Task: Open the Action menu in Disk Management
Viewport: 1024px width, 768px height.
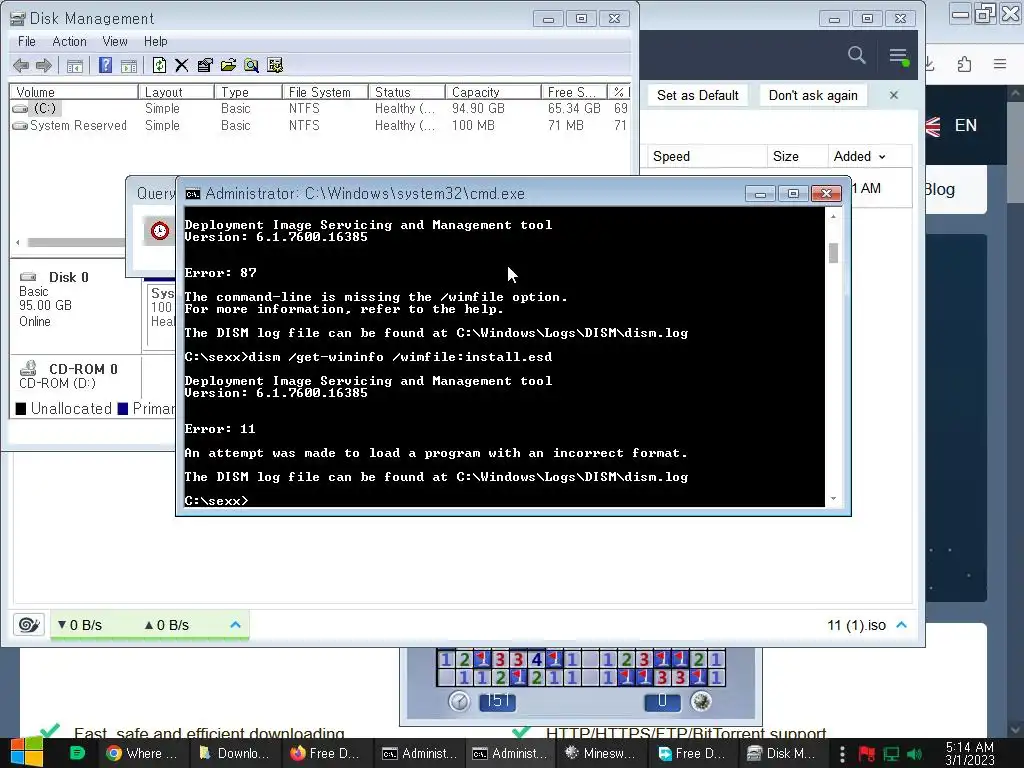Action: click(69, 41)
